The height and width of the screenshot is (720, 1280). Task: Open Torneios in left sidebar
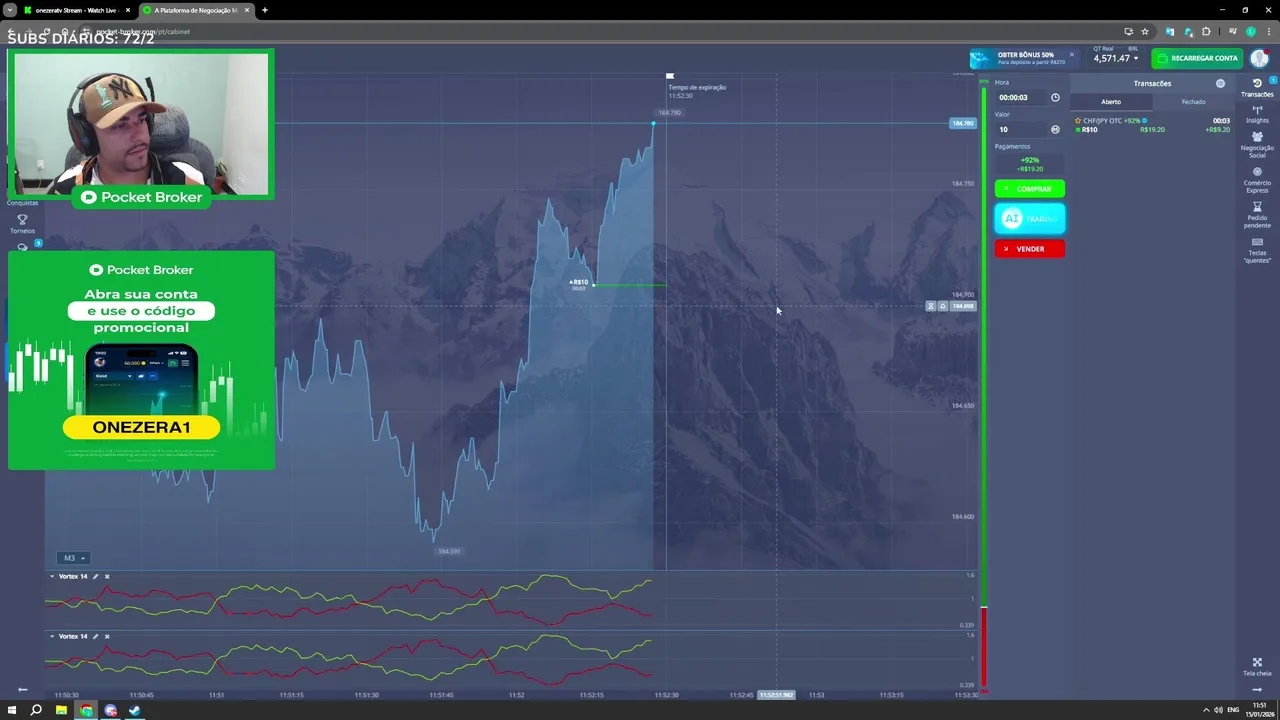pos(22,224)
